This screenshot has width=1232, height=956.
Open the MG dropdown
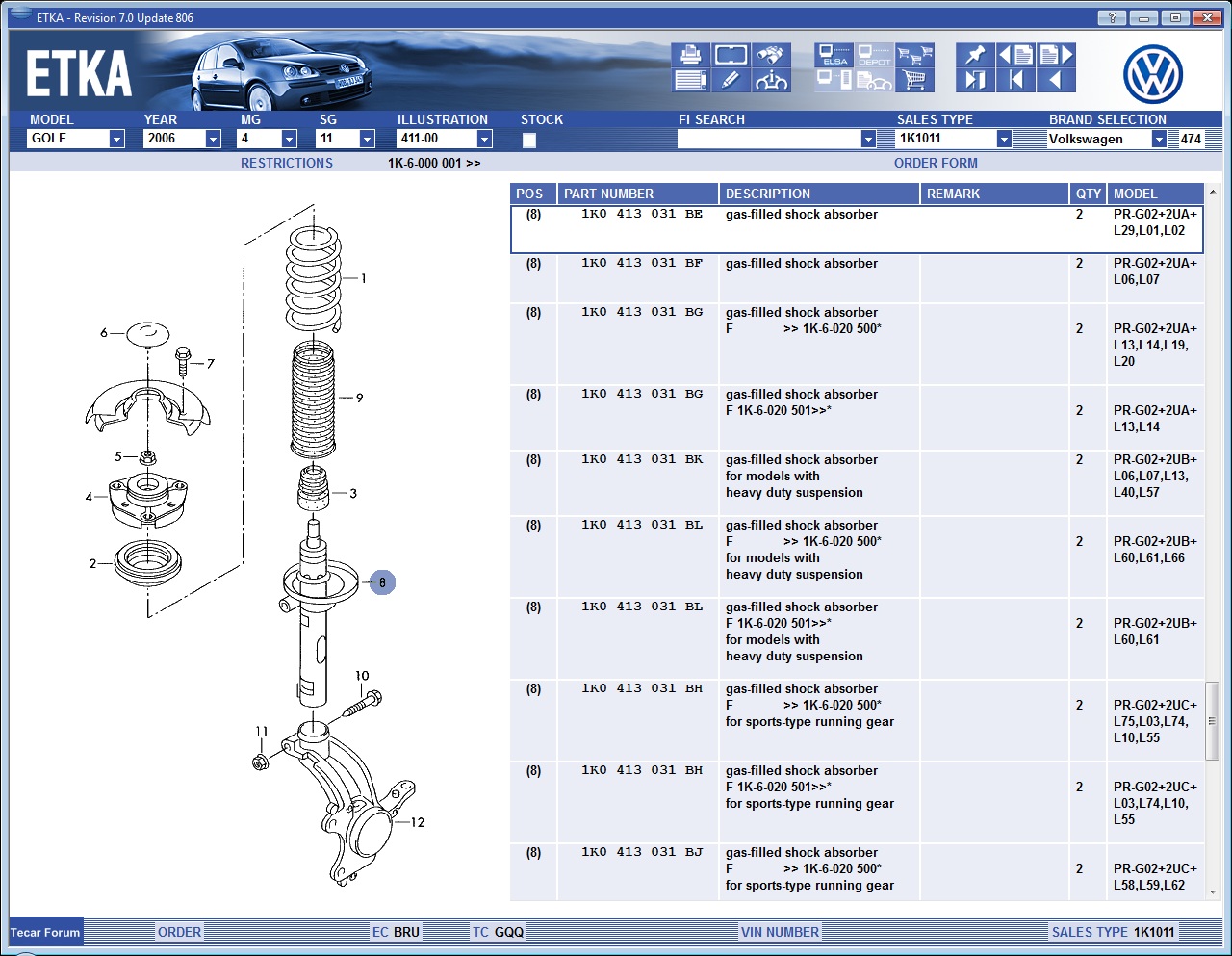pos(288,139)
